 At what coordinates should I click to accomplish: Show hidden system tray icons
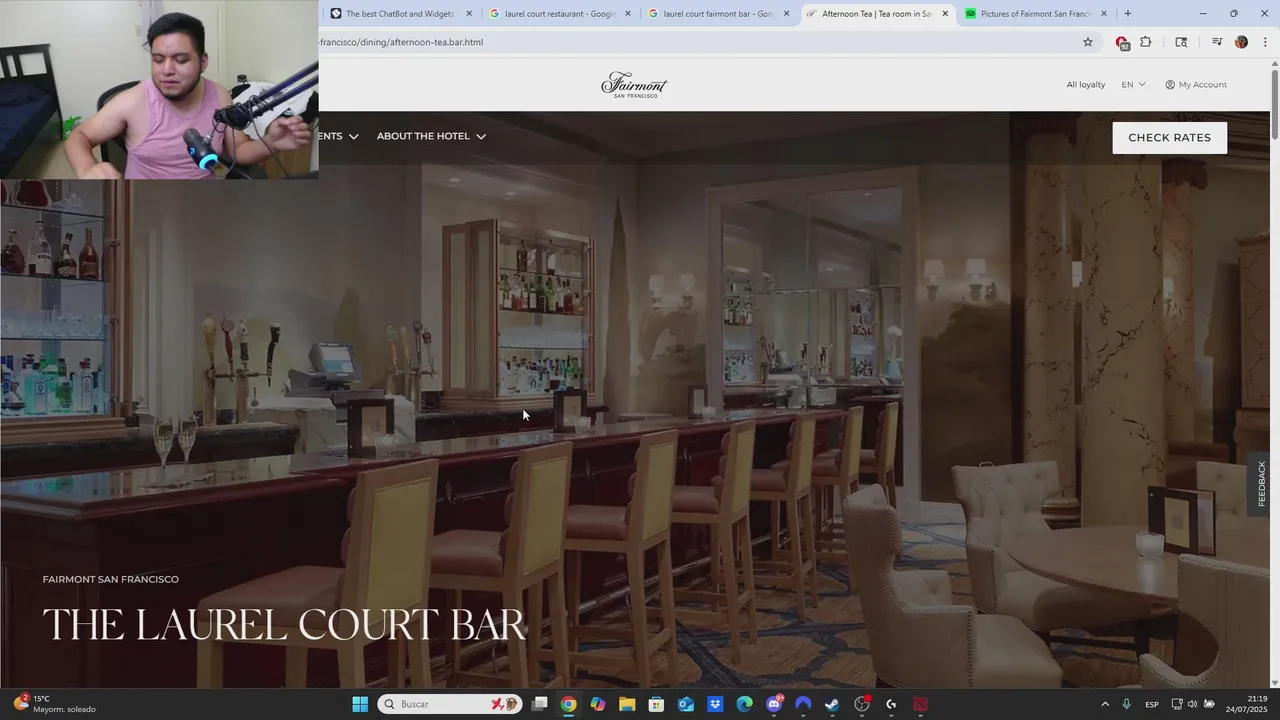pos(1105,704)
